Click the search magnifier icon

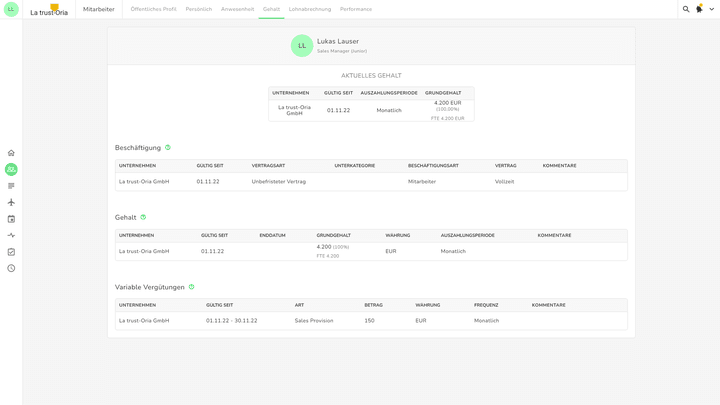point(686,9)
